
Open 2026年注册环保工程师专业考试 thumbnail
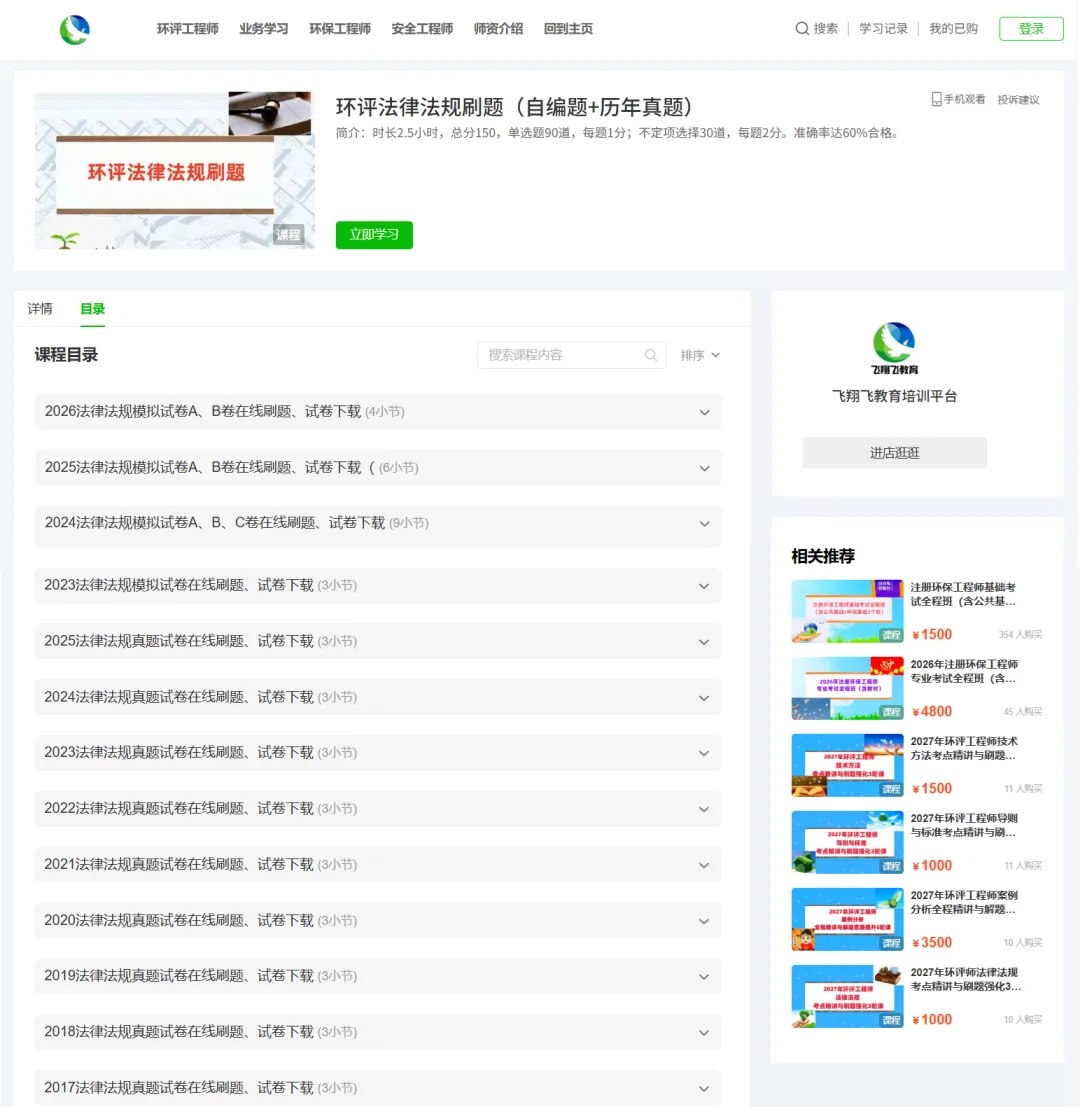847,688
